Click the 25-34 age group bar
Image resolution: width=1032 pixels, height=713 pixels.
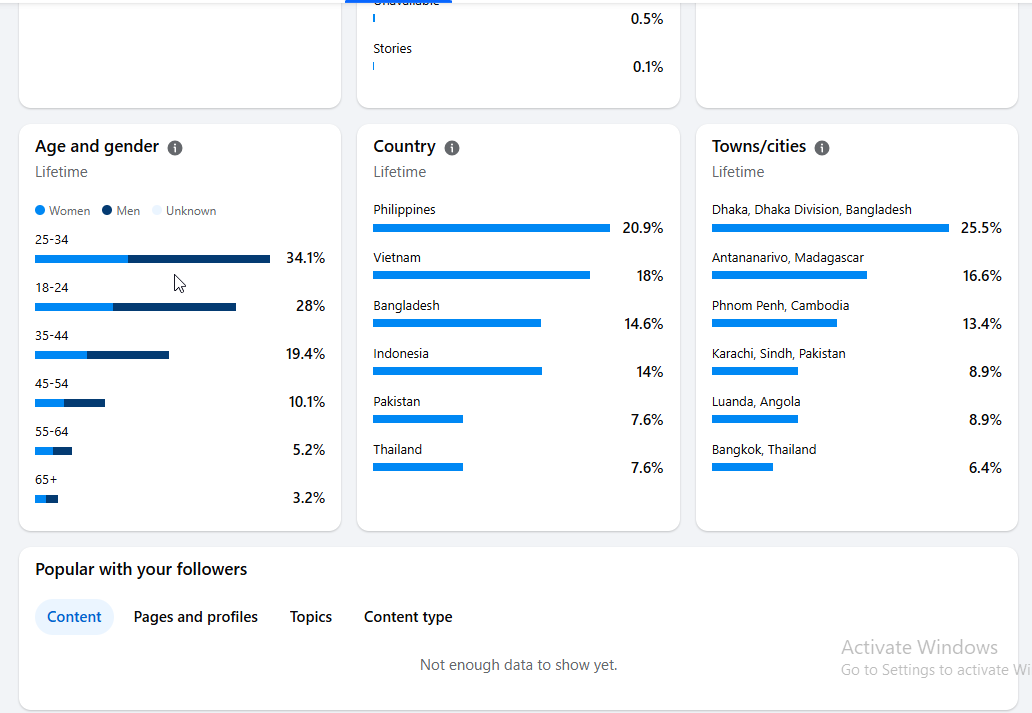152,259
